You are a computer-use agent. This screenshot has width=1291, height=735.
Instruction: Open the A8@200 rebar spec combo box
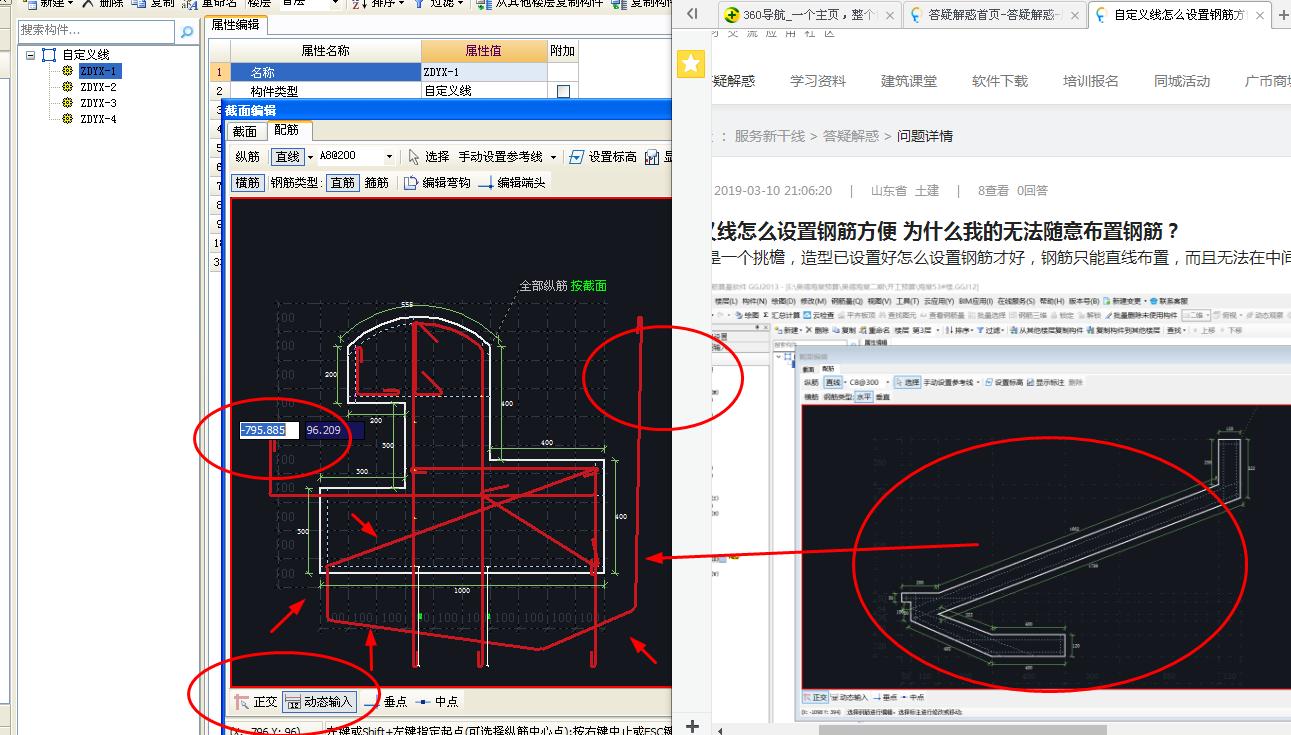click(x=357, y=157)
